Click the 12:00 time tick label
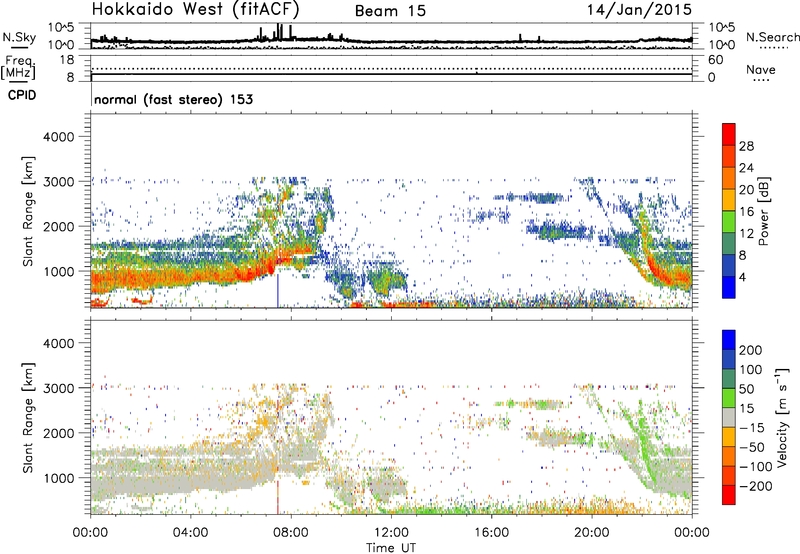This screenshot has width=800, height=554. click(391, 533)
